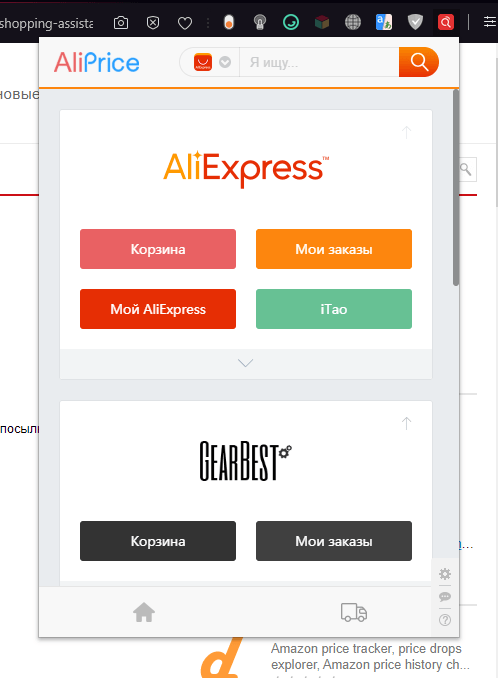Image resolution: width=498 pixels, height=678 pixels.
Task: Click the heart bookmark icon
Action: [185, 23]
